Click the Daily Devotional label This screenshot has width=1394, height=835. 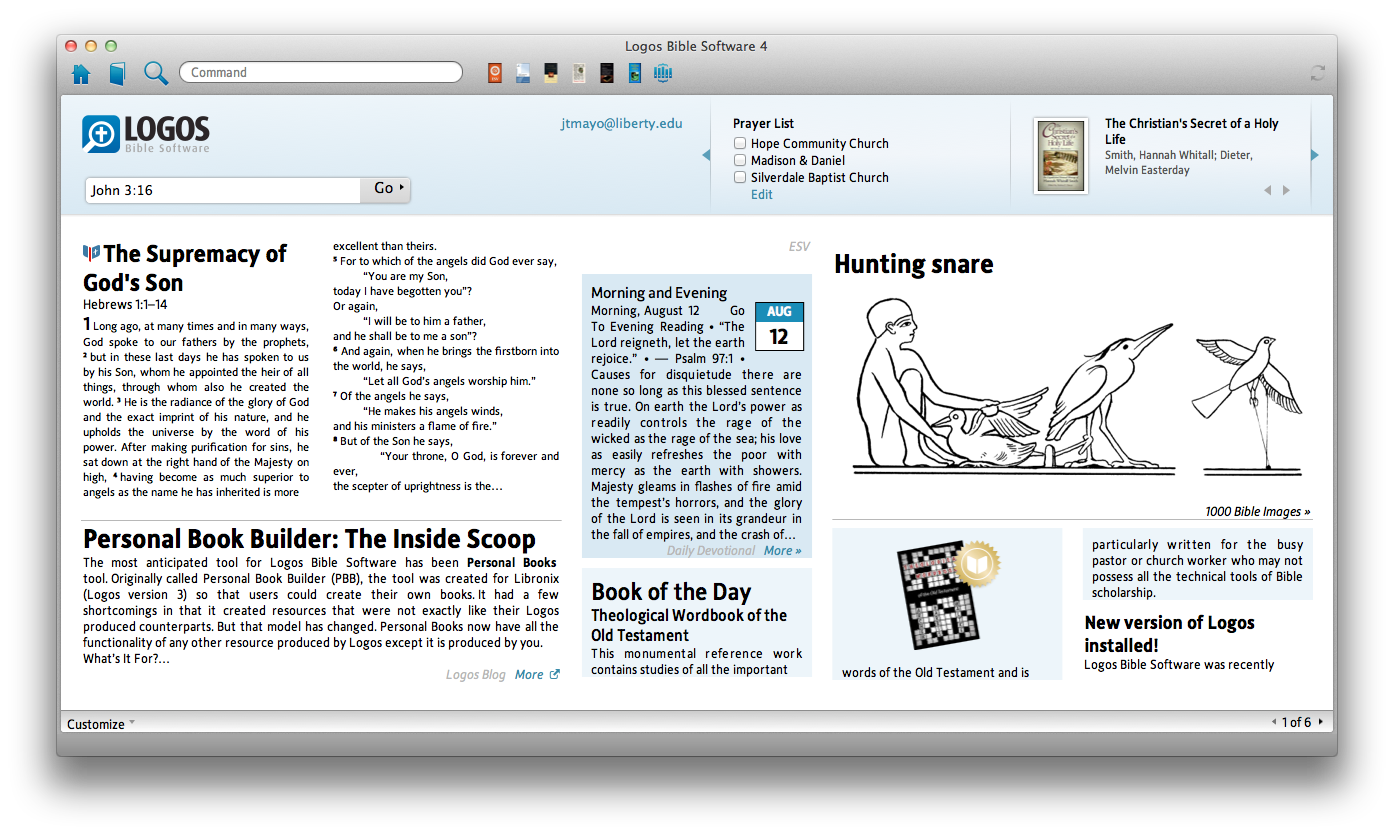coord(711,550)
